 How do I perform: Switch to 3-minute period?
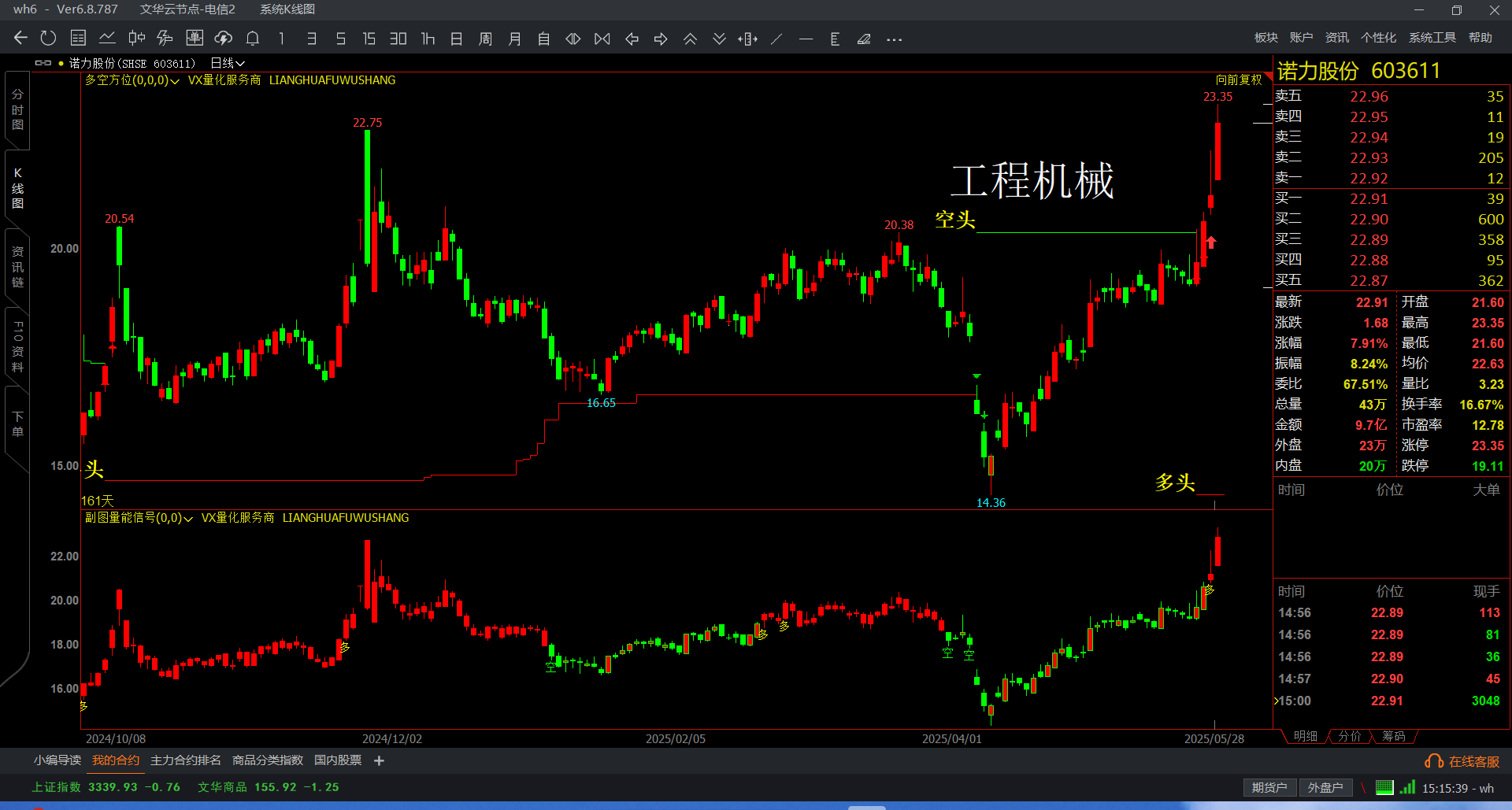coord(311,38)
